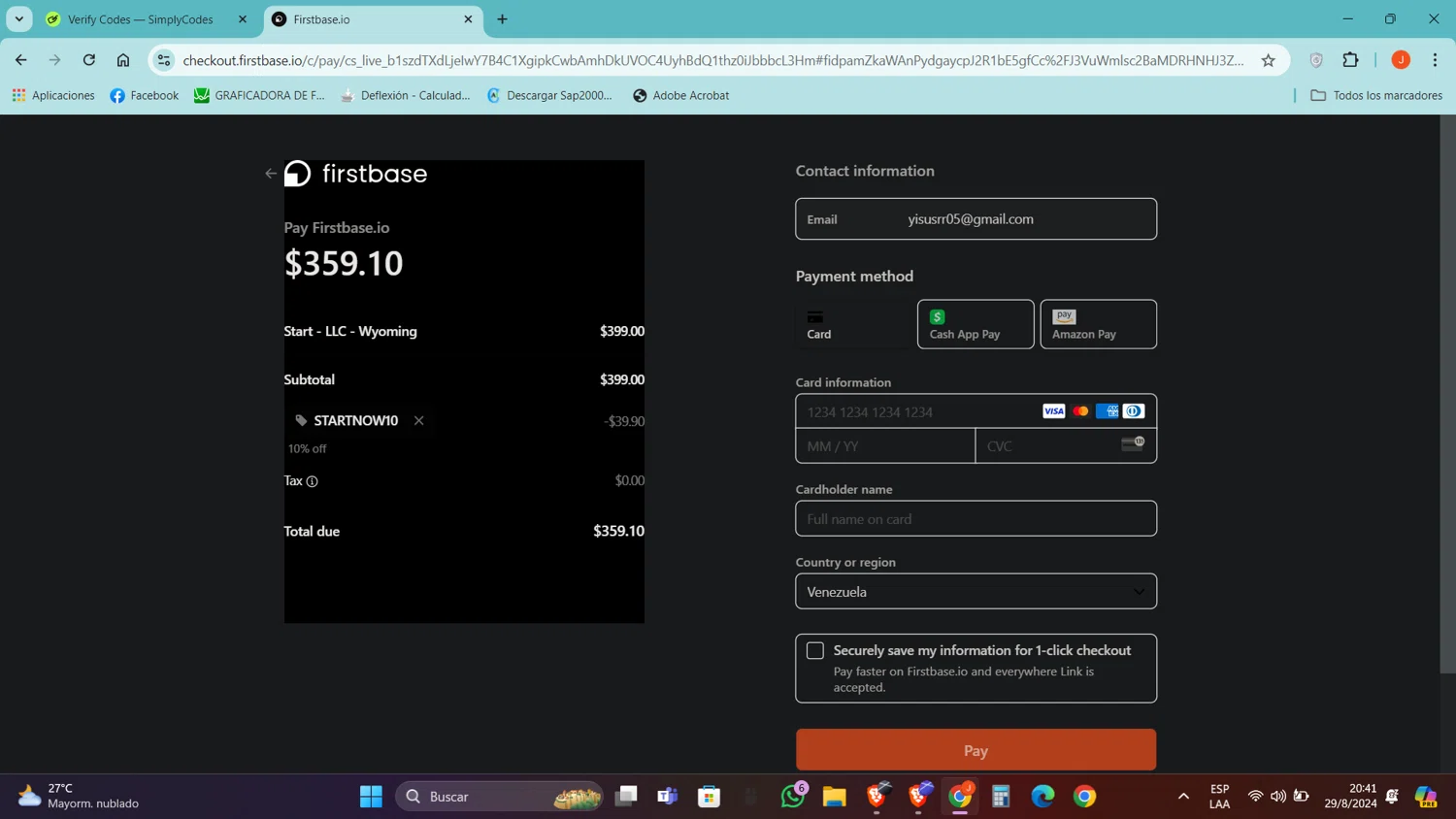1456x819 pixels.
Task: Click the browser forward button
Action: (x=55, y=60)
